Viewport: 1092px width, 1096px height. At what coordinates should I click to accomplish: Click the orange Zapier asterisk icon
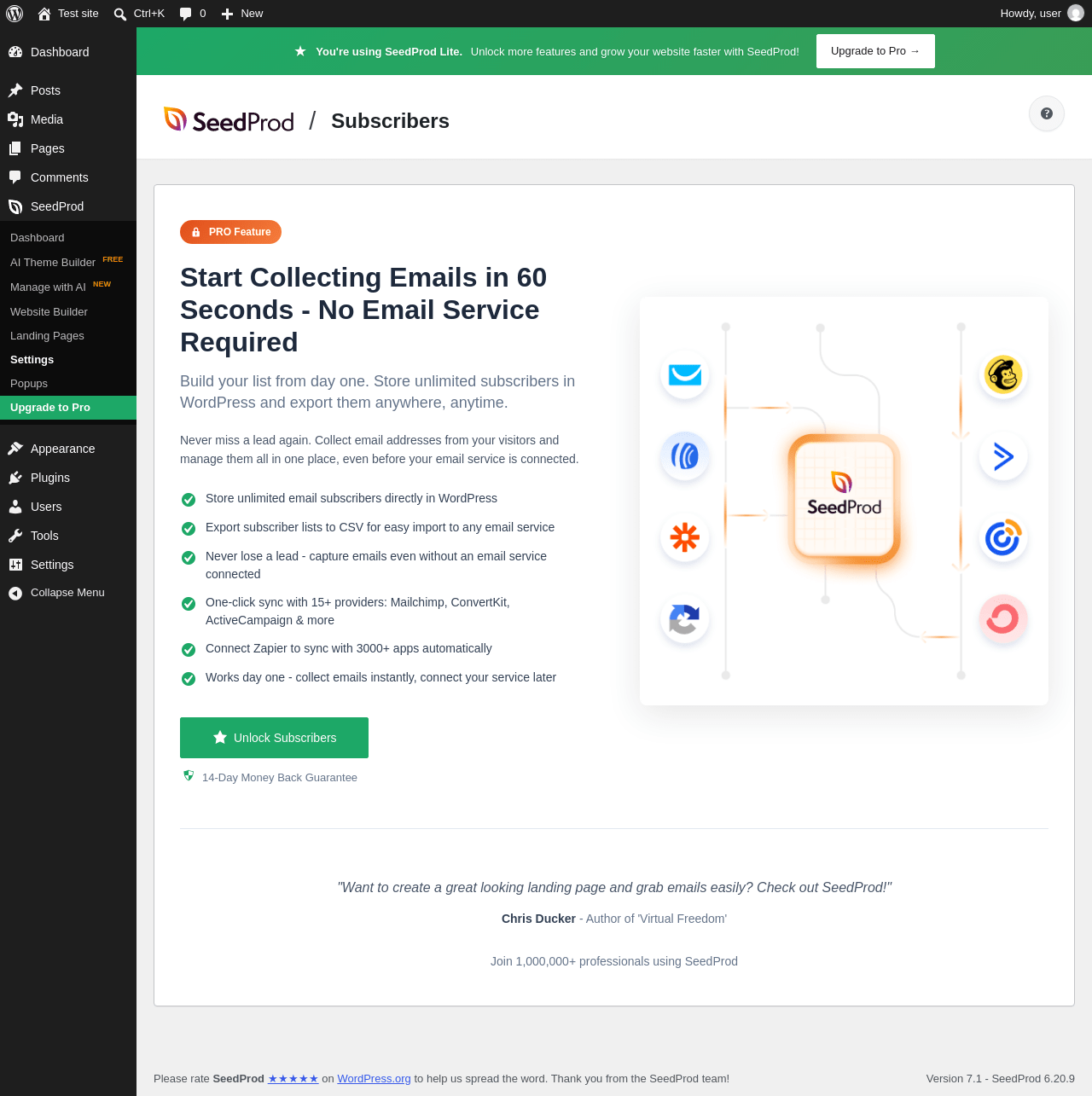click(685, 537)
